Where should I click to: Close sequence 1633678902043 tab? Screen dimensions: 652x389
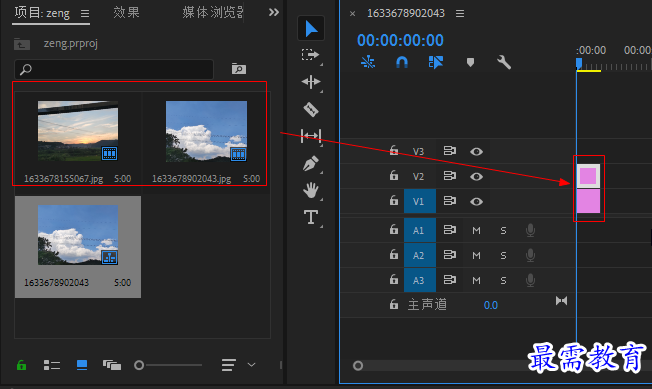(x=352, y=14)
